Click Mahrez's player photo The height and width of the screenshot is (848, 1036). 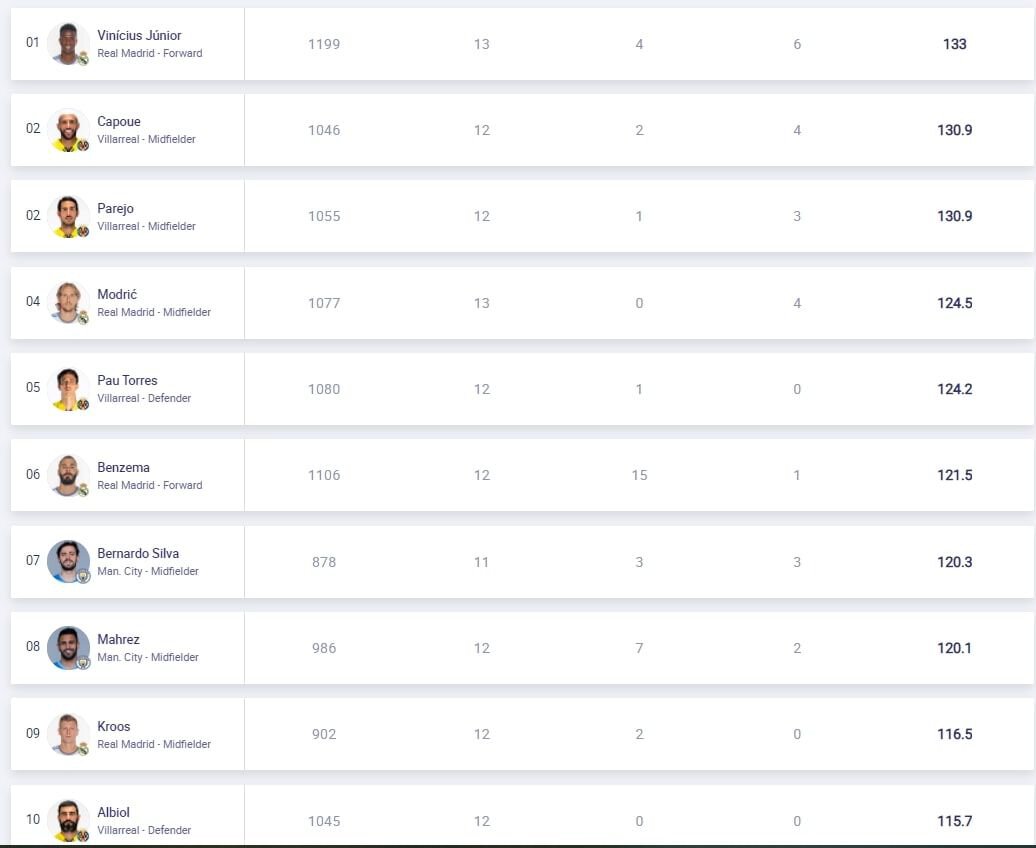68,647
